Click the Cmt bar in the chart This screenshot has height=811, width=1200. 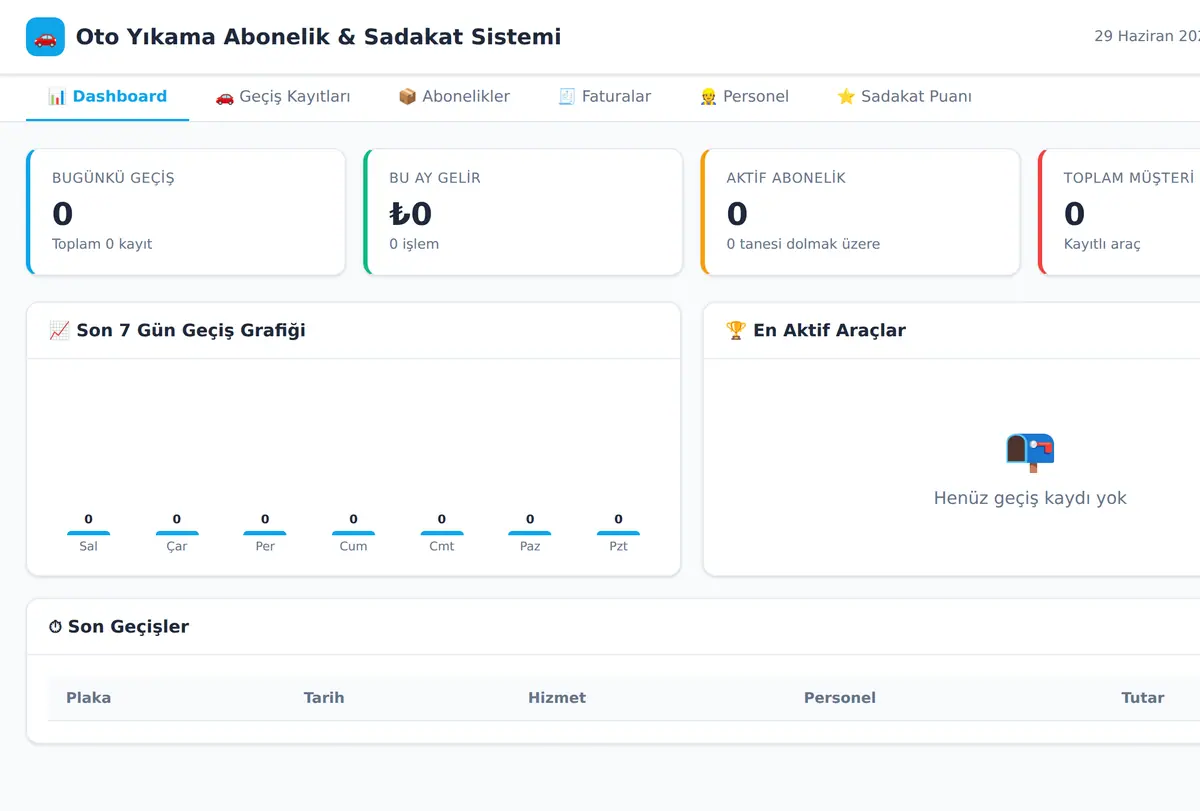(x=442, y=533)
